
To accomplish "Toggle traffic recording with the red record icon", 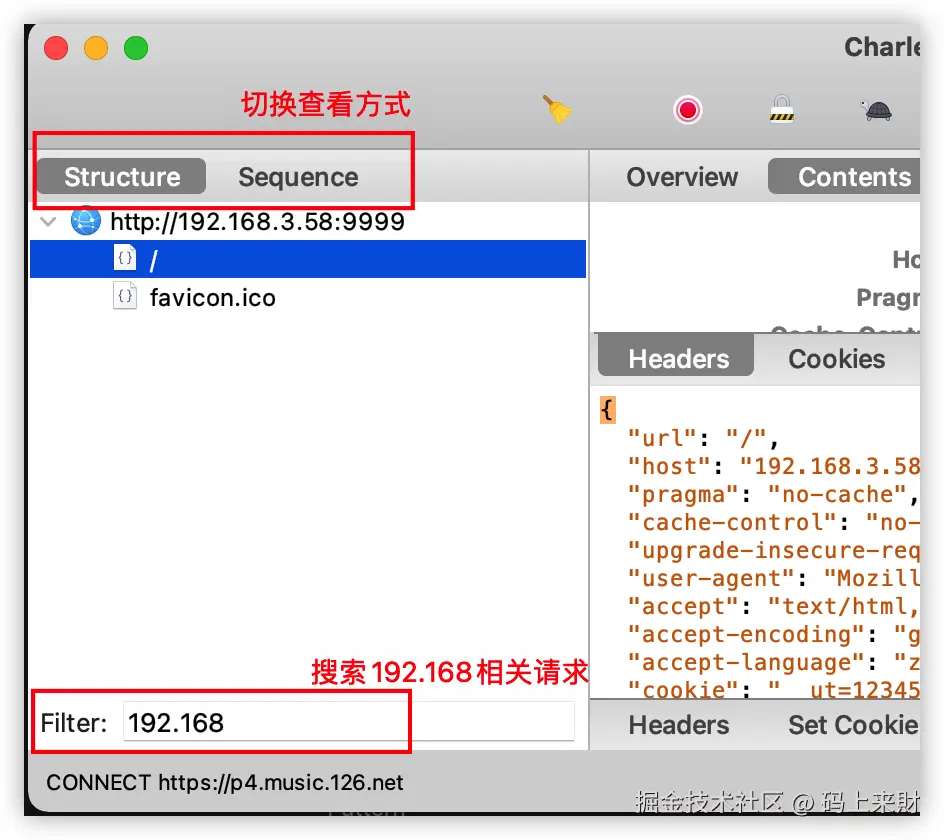I will (687, 110).
